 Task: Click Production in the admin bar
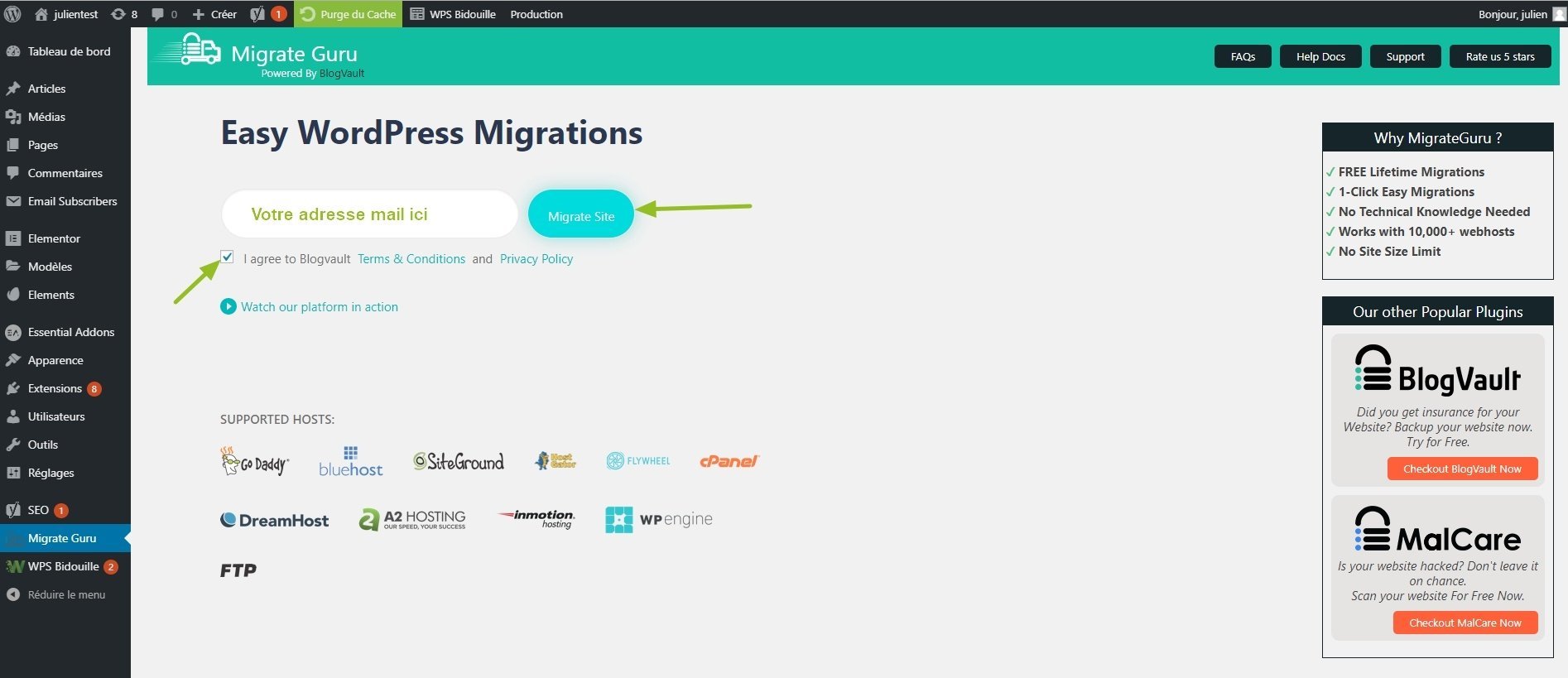[536, 14]
